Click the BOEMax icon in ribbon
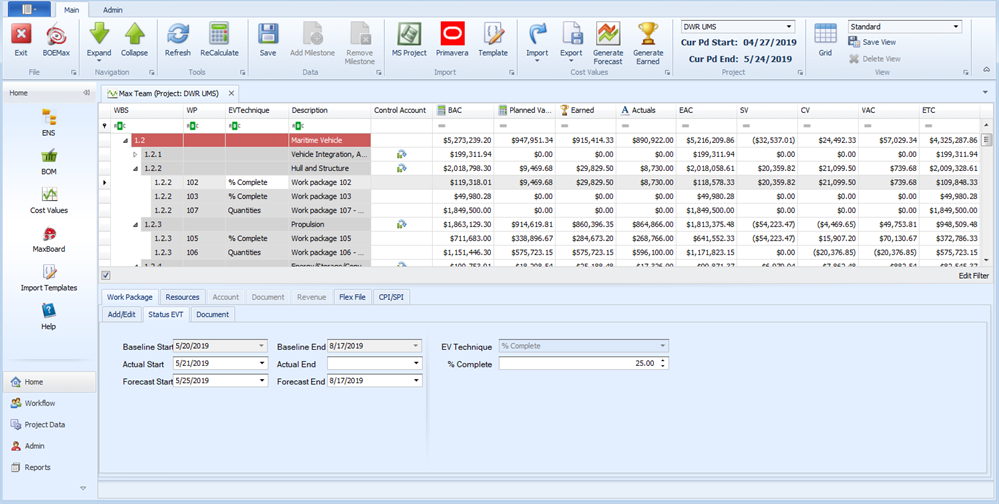999x504 pixels. click(56, 39)
